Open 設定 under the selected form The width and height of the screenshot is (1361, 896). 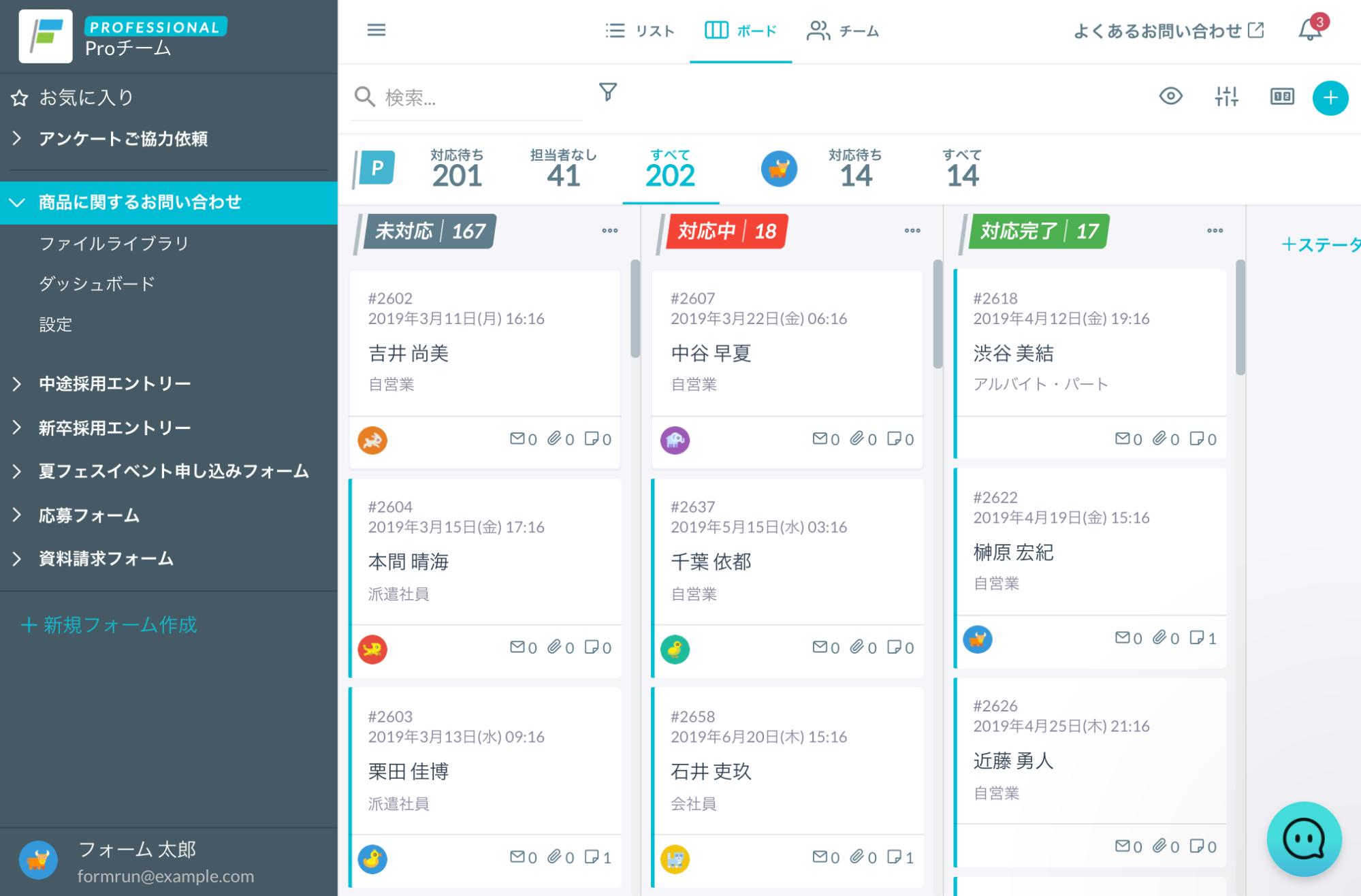(x=55, y=324)
